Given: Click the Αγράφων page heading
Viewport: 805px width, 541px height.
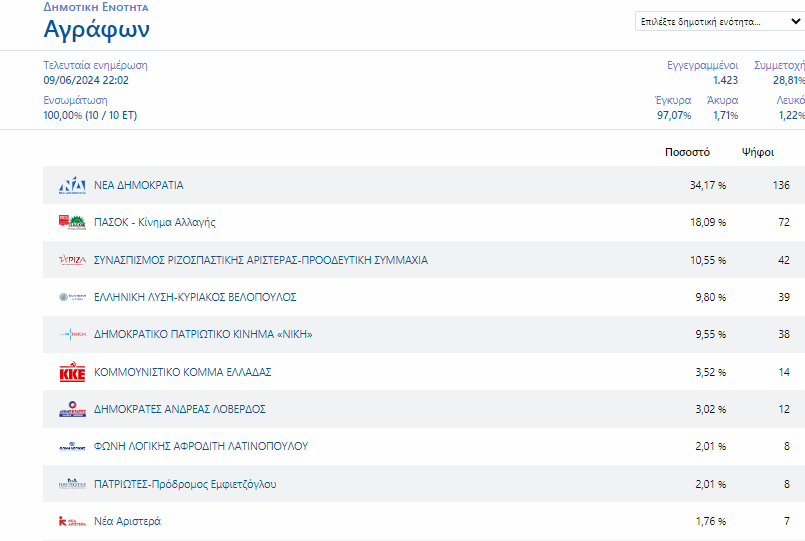Looking at the screenshot, I should [x=97, y=30].
